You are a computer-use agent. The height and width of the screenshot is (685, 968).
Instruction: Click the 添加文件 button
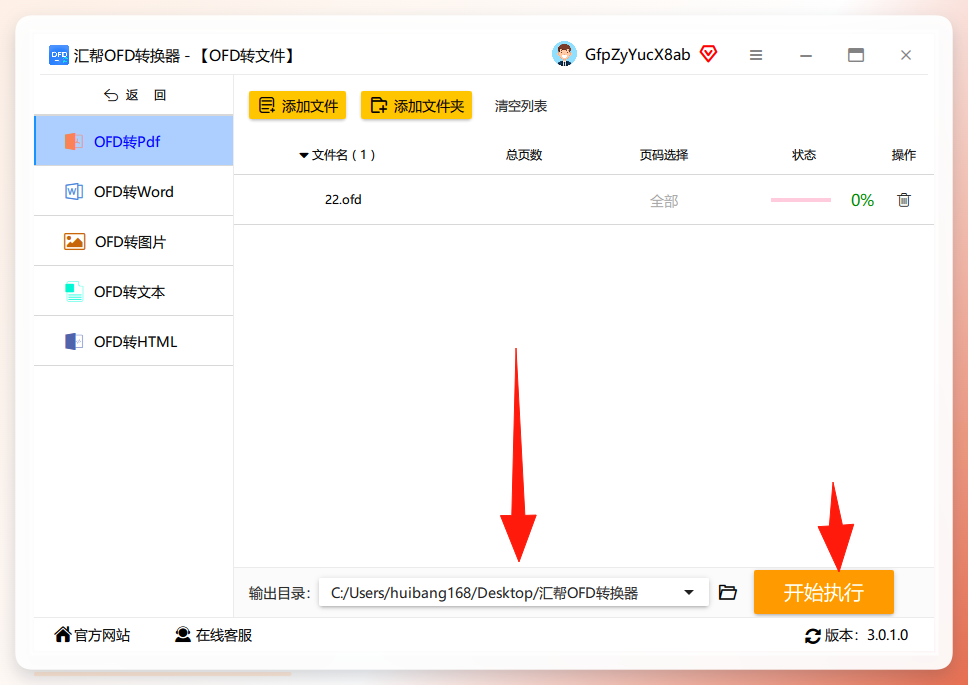(x=298, y=106)
